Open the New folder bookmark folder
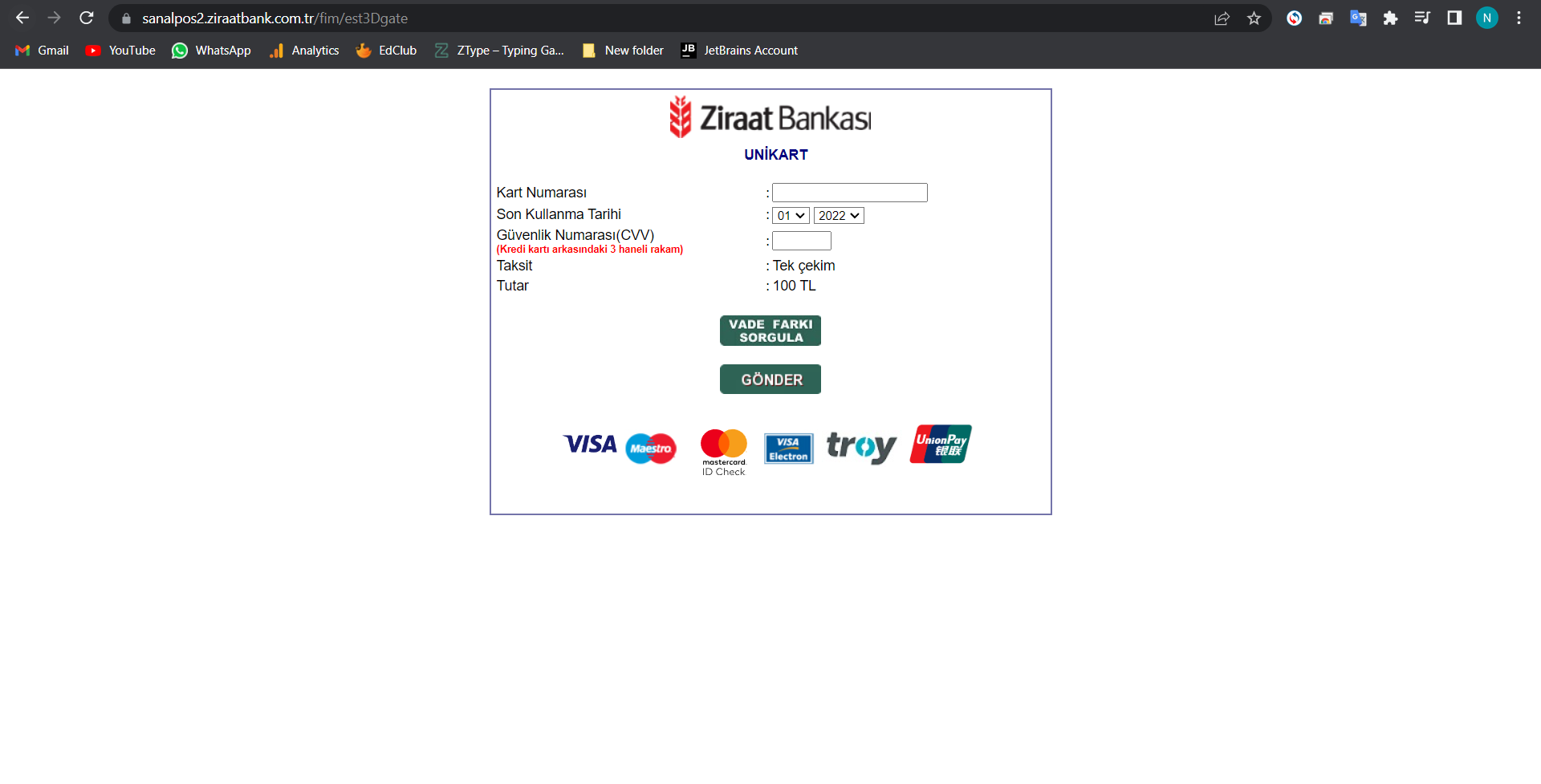 623,51
